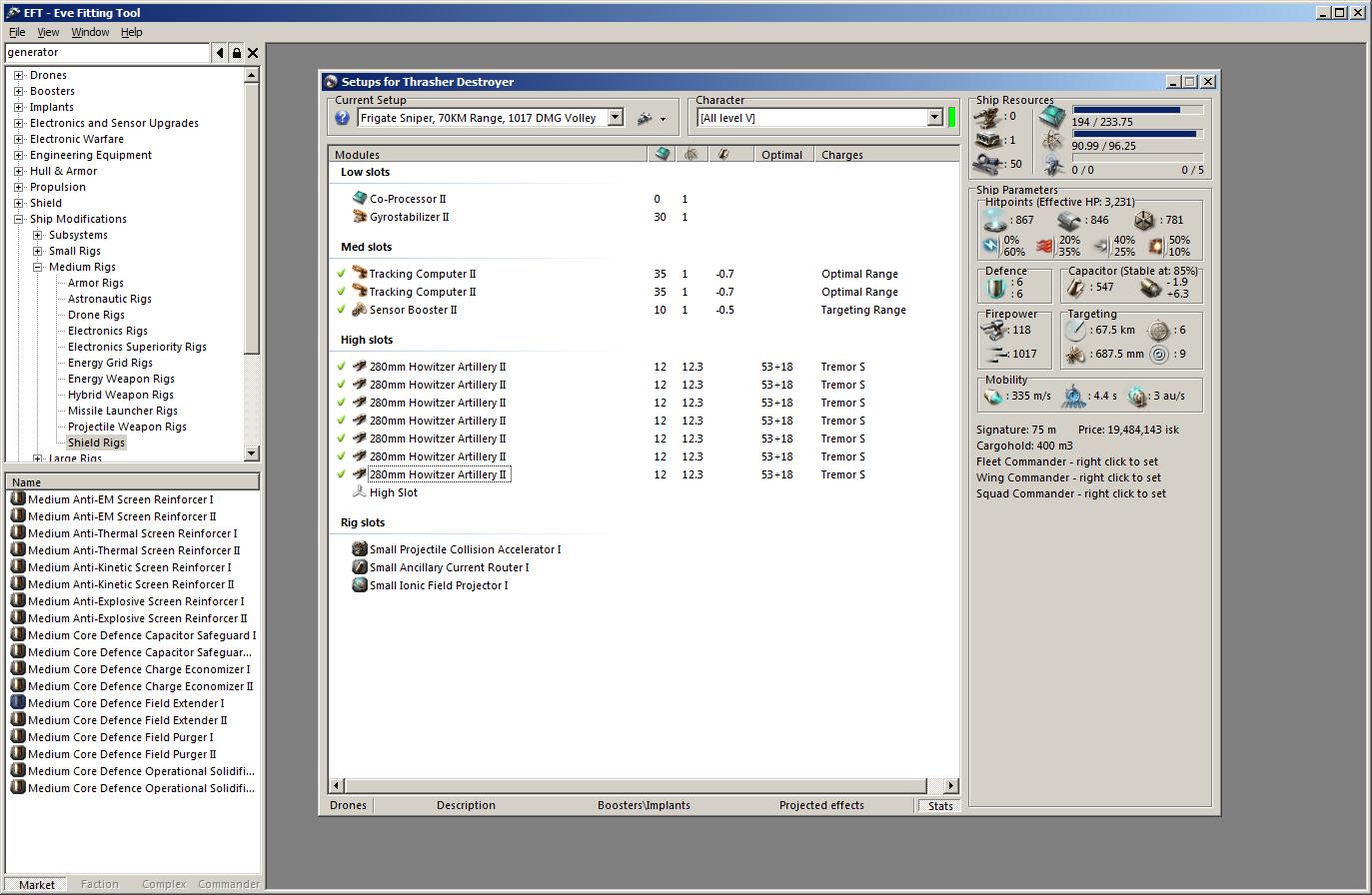1372x895 pixels.
Task: Click the Name column header in the item list
Action: tap(132, 481)
